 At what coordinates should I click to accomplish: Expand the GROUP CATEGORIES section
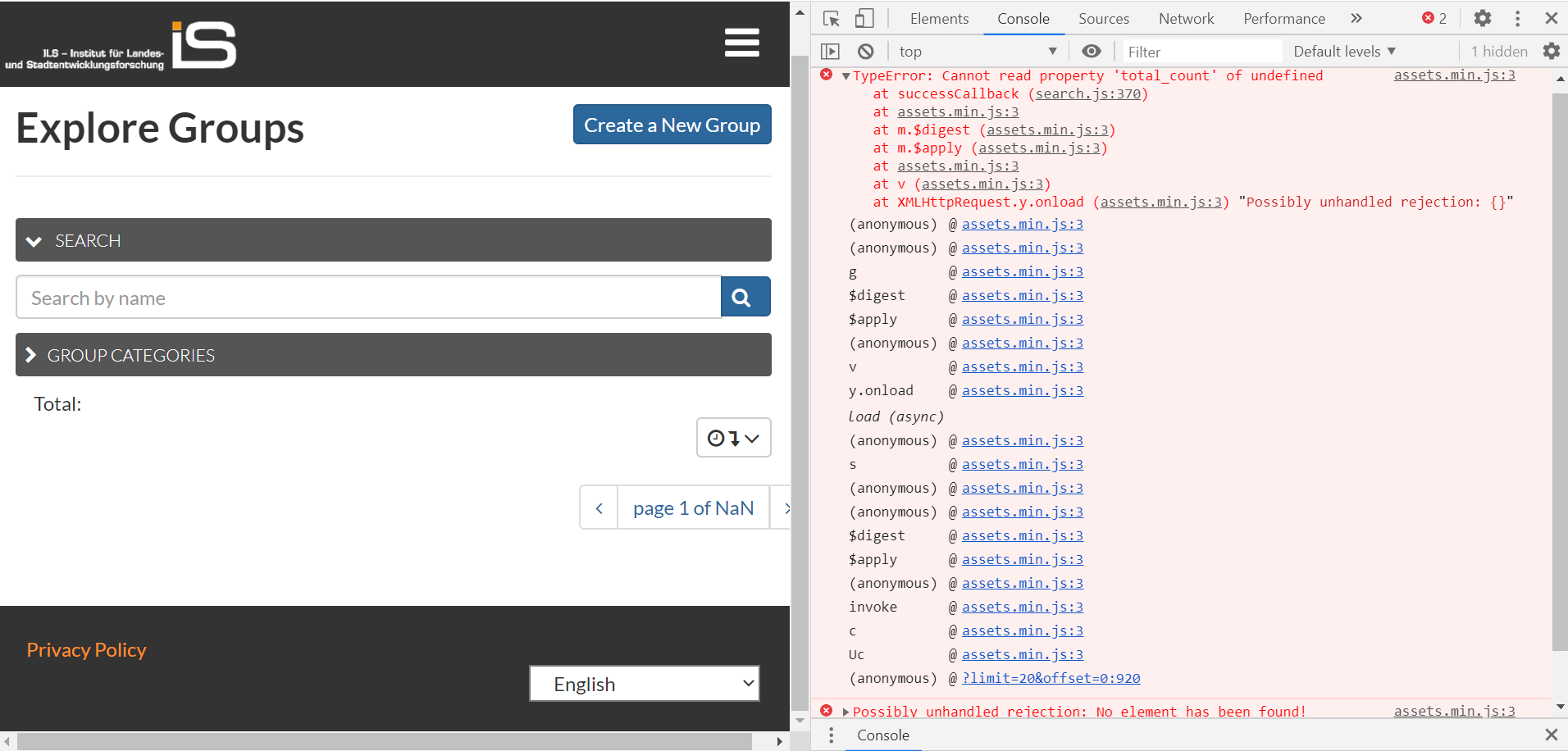394,355
